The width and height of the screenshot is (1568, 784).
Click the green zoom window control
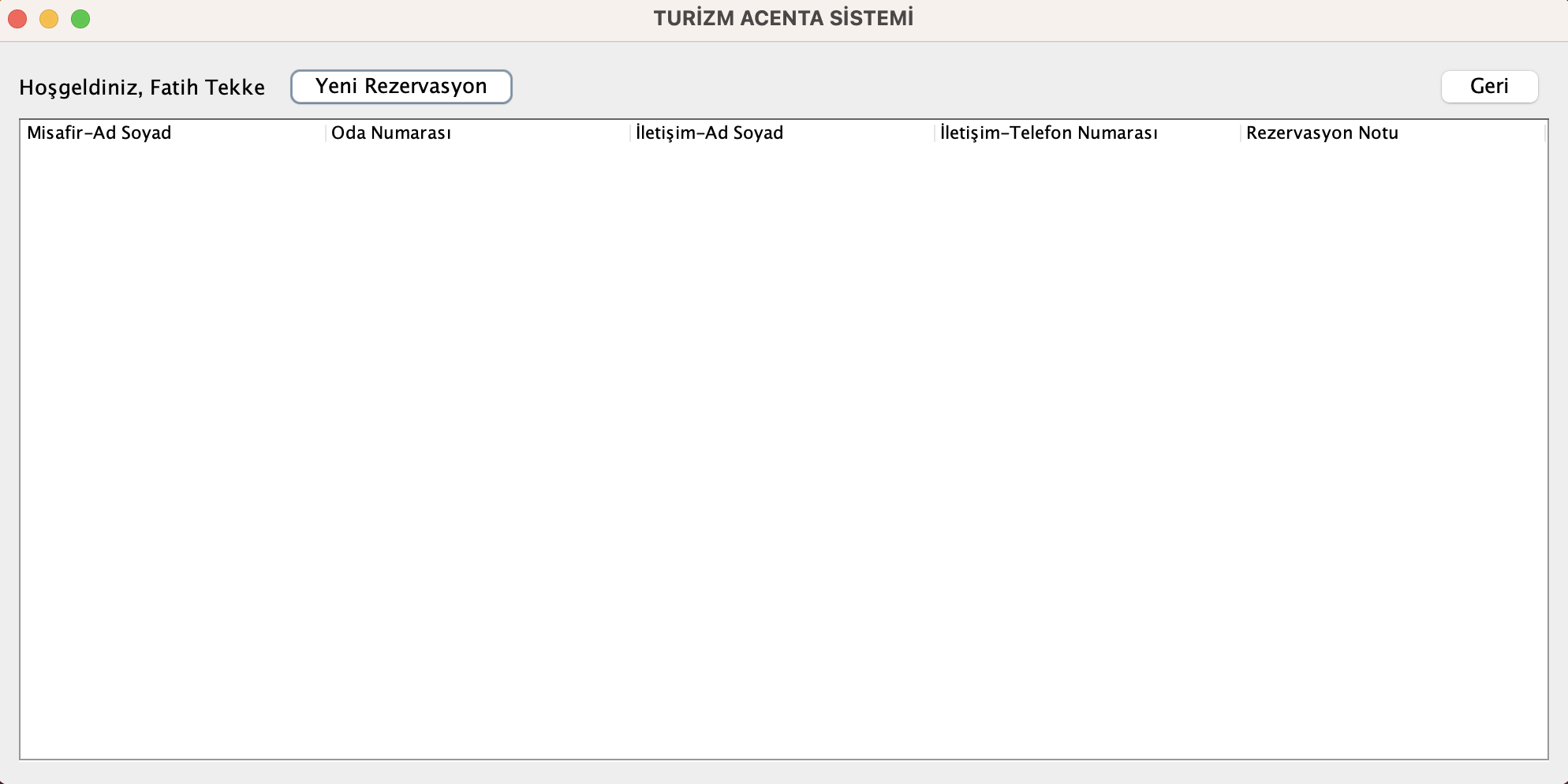click(80, 19)
